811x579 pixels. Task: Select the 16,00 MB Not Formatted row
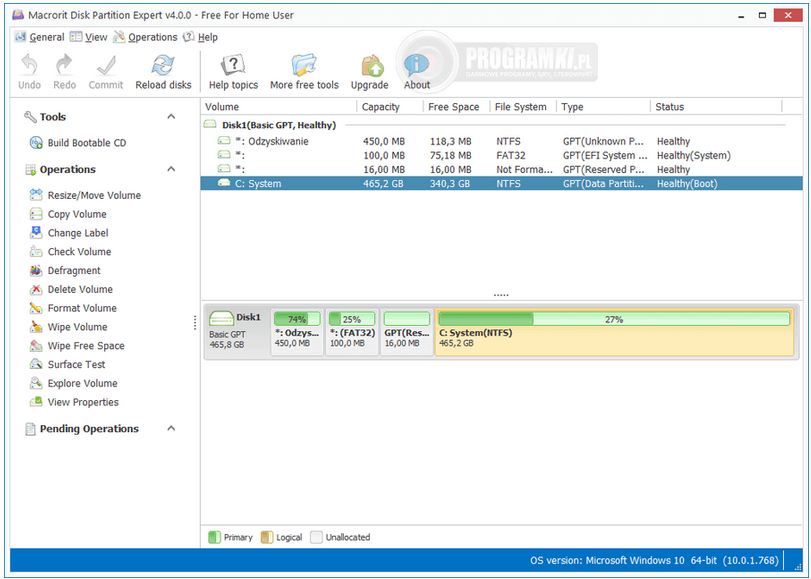pos(501,169)
